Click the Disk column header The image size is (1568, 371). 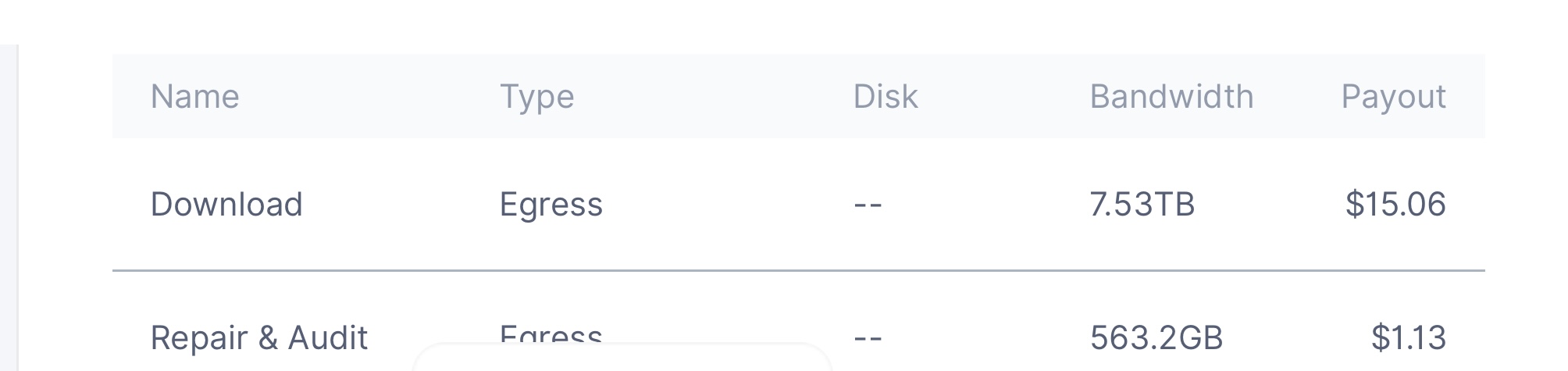(885, 97)
